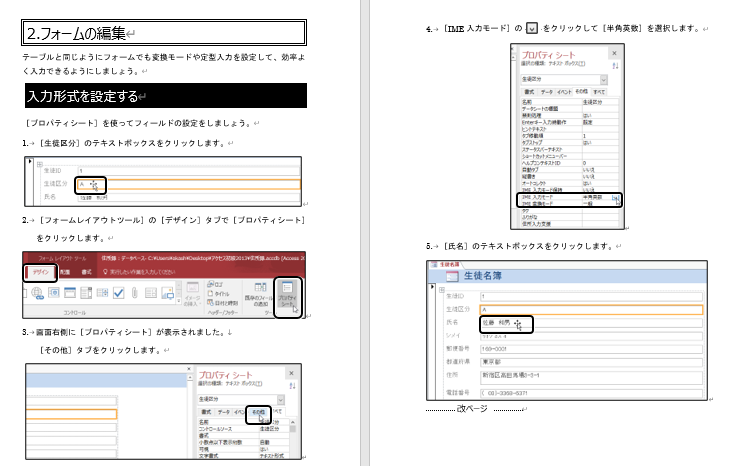This screenshot has width=737, height=466.
Task: Click the 氏名 text box in 生徒名簿 form
Action: [505, 323]
